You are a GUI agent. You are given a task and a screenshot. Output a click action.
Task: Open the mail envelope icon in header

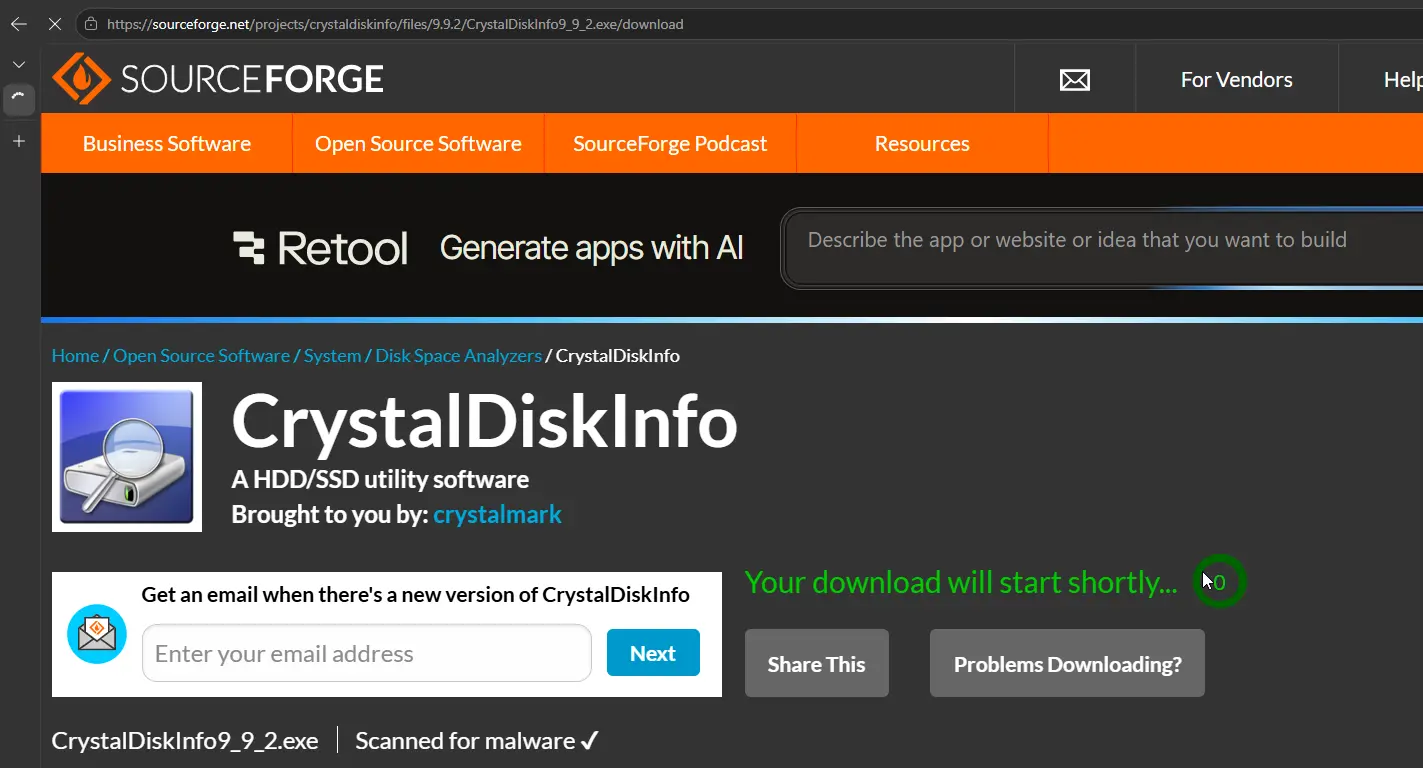coord(1075,80)
